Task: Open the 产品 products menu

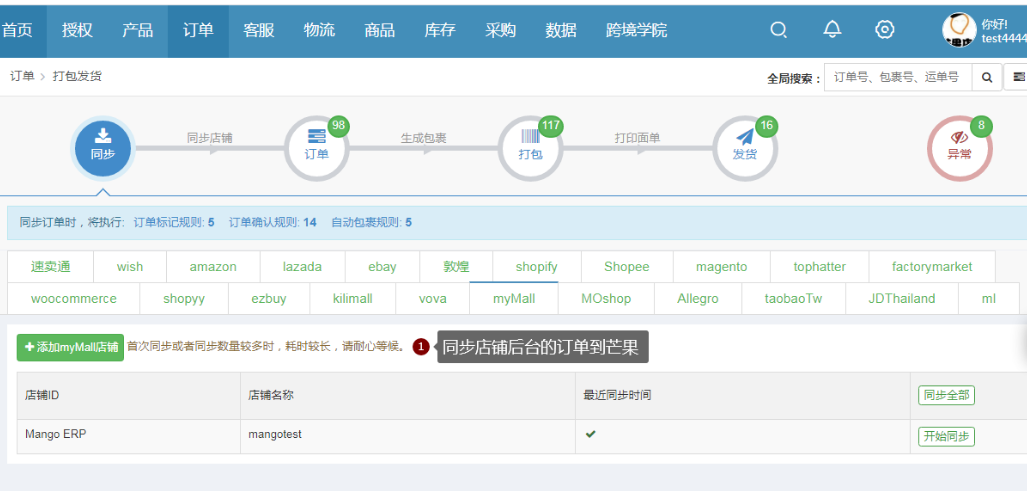Action: tap(138, 29)
